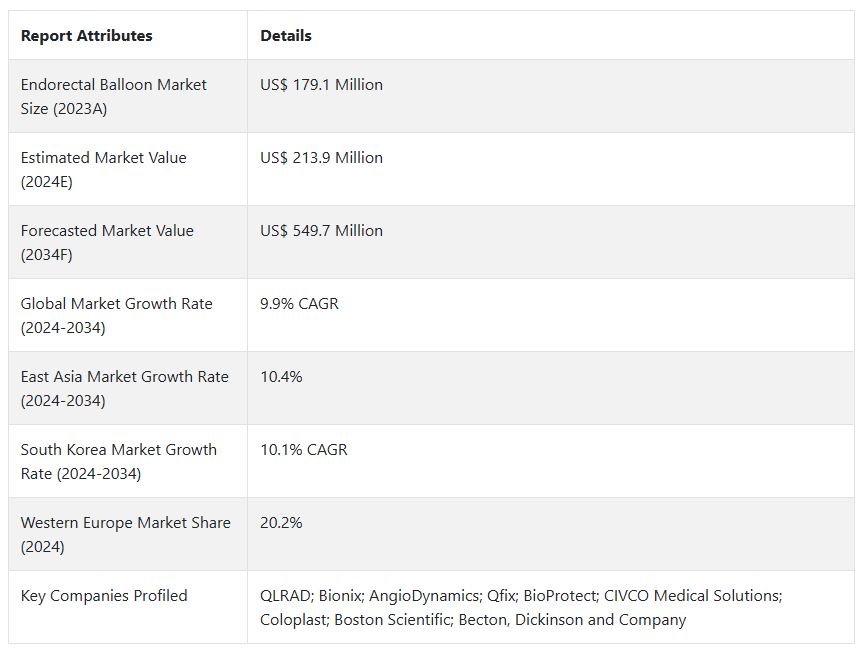867x650 pixels.
Task: Click the "Report Attributes" column header
Action: [x=87, y=36]
